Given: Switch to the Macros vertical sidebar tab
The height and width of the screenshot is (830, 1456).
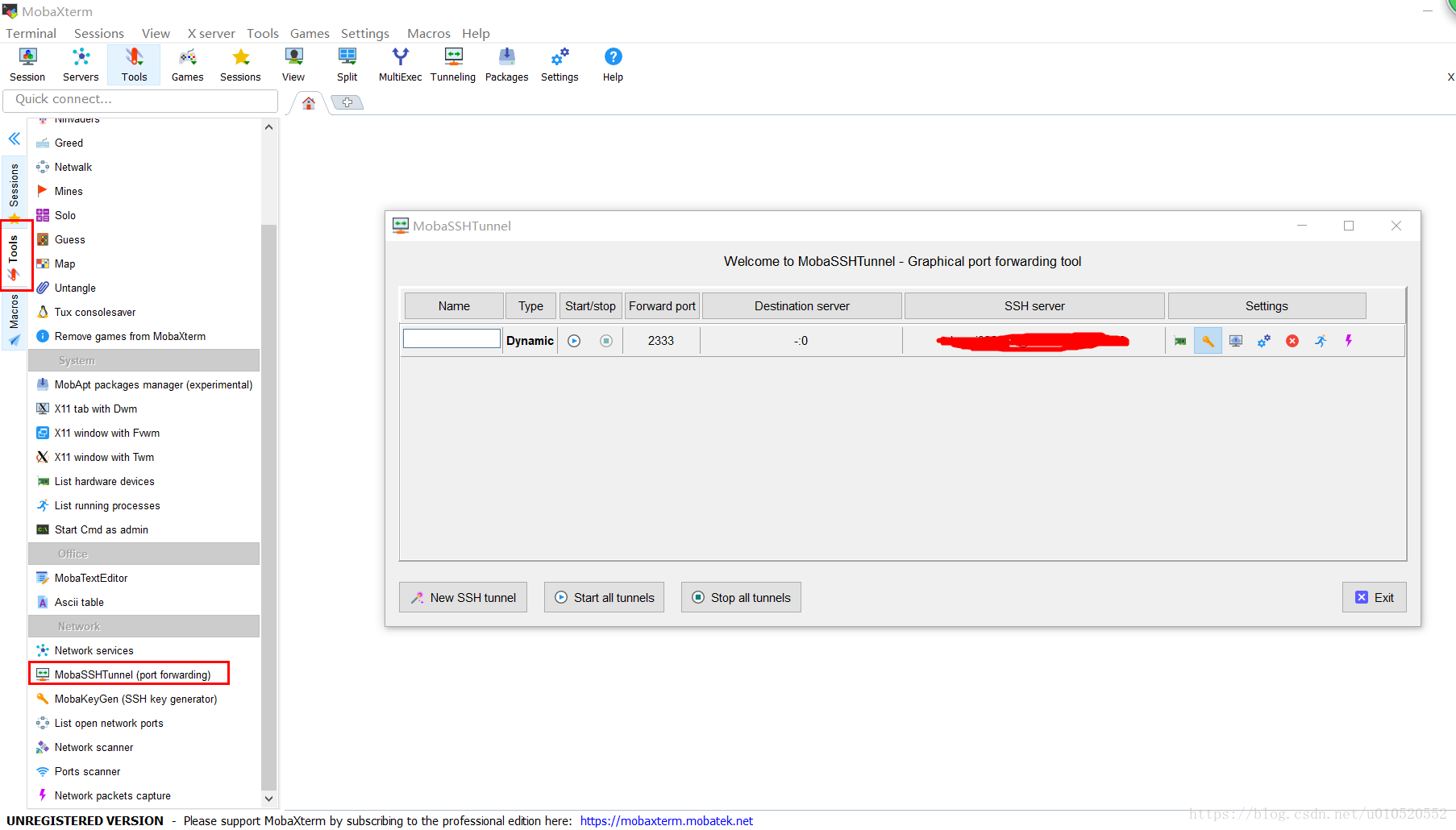Looking at the screenshot, I should click(14, 319).
